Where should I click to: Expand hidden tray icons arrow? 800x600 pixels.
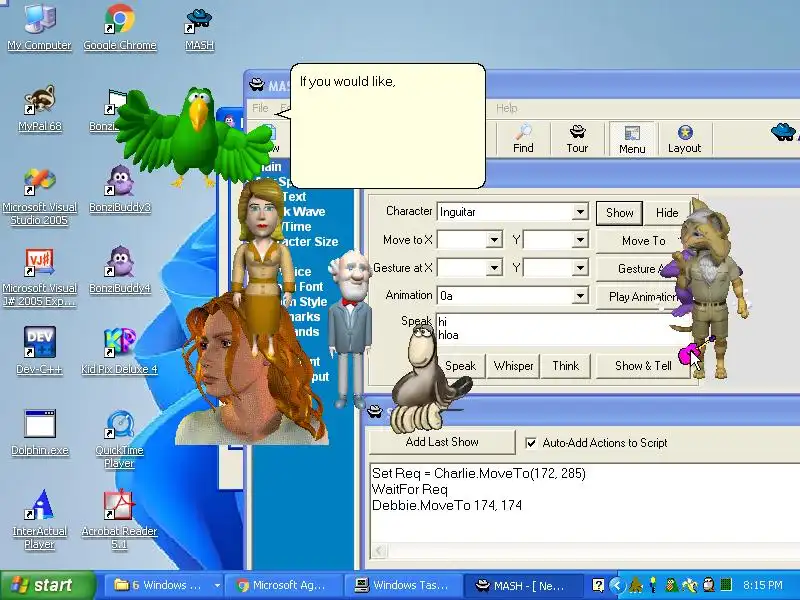(616, 585)
